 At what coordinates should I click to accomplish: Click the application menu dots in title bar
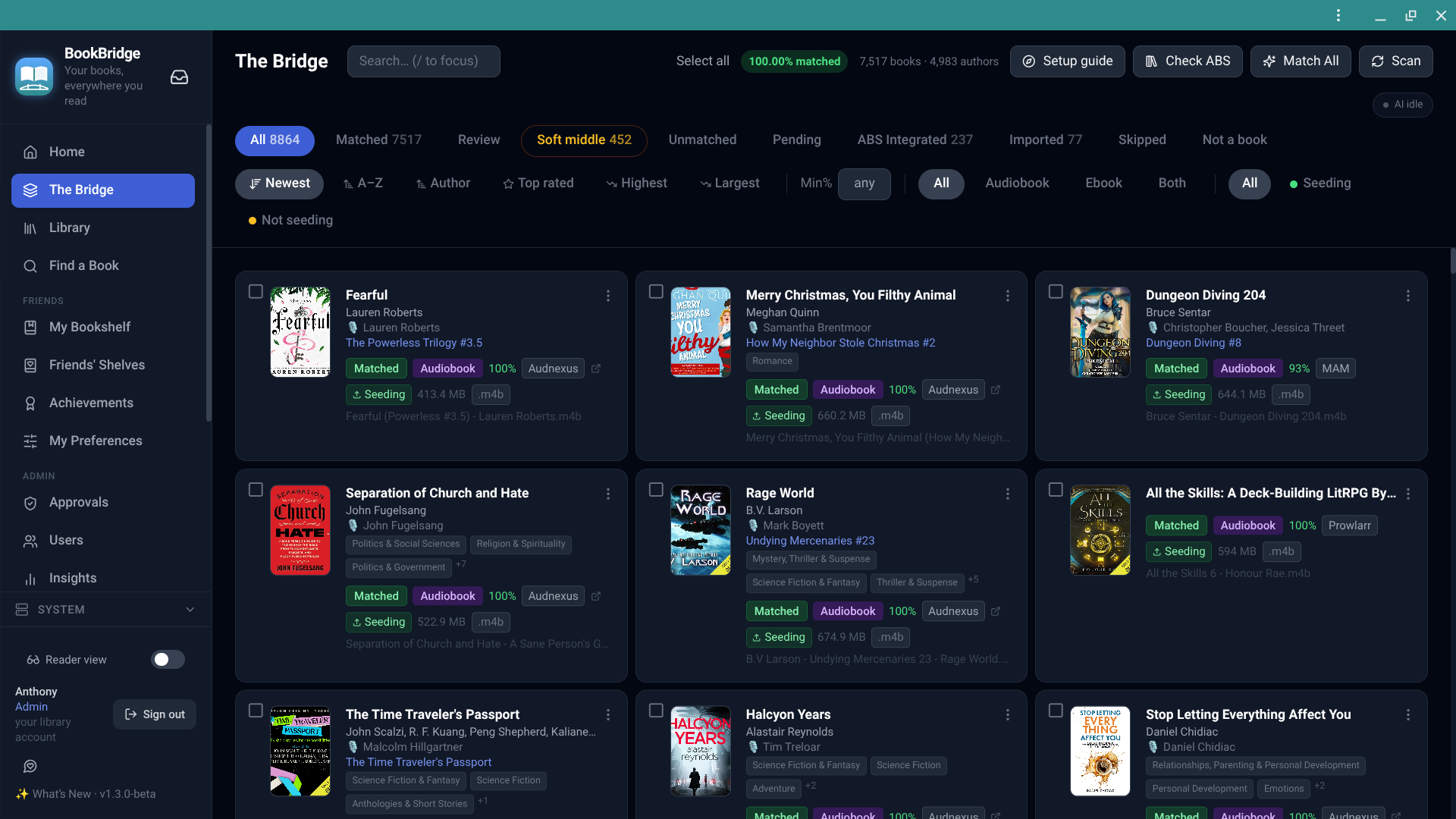1338,15
